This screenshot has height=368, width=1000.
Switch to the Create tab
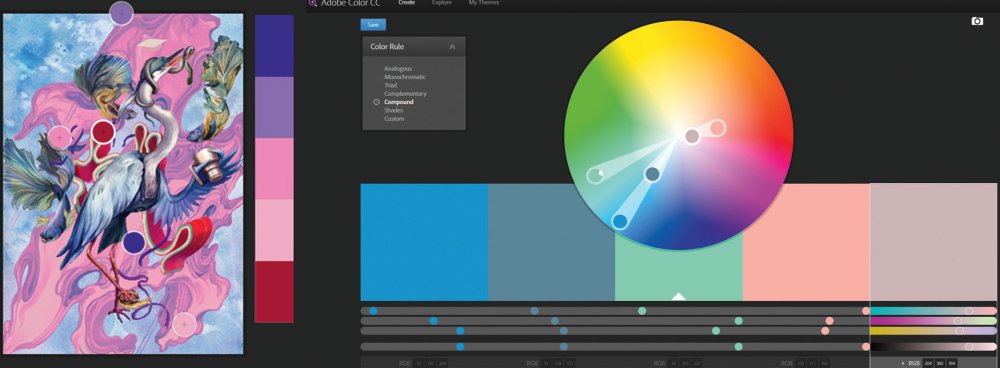click(x=406, y=3)
